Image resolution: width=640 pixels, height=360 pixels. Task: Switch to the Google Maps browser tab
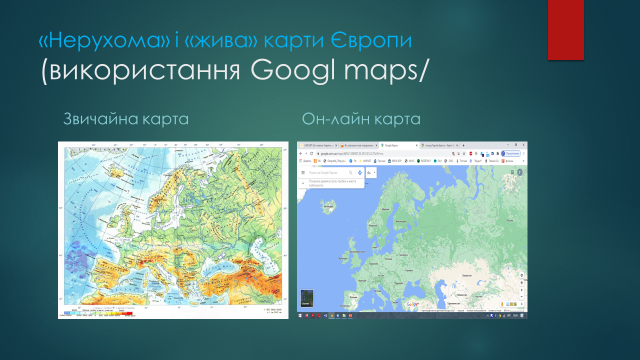coord(399,145)
